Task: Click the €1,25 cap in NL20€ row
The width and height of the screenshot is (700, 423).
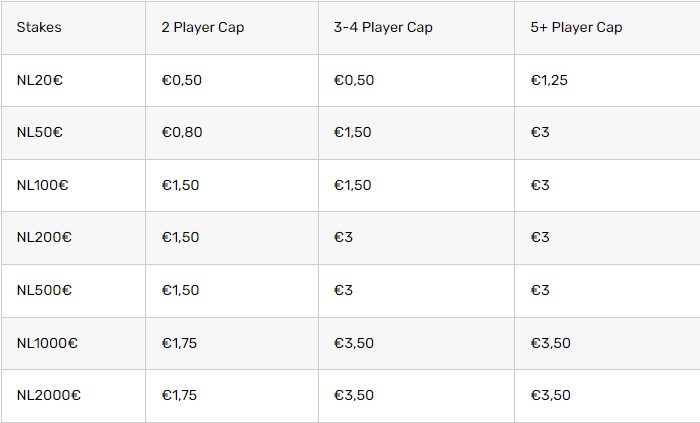Action: point(549,80)
